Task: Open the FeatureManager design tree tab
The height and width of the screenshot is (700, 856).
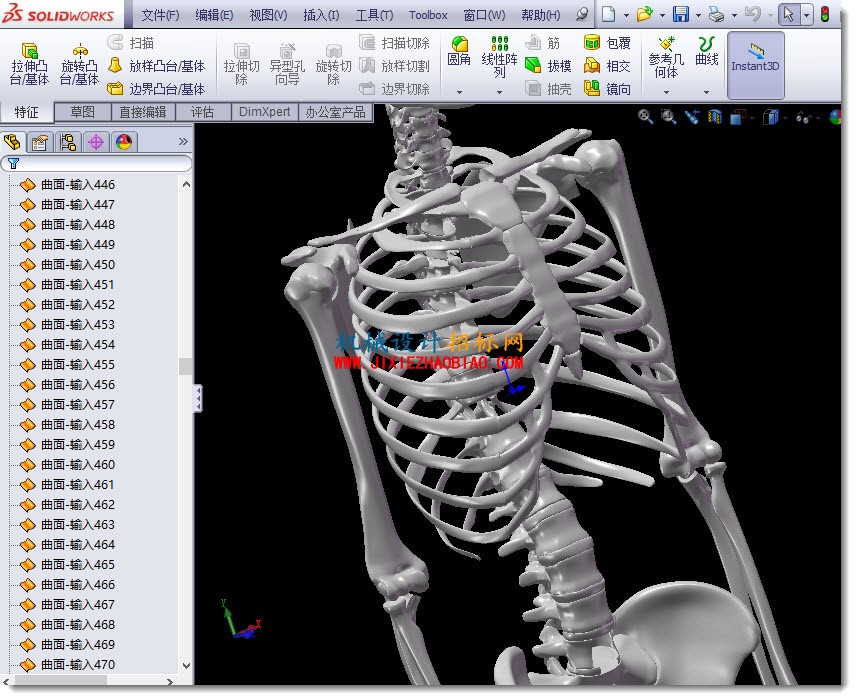Action: (12, 143)
